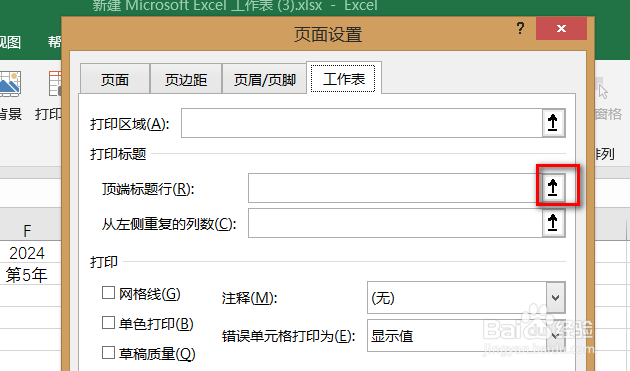Collapse dialog button for Print area field
This screenshot has width=630, height=371.
[x=553, y=123]
